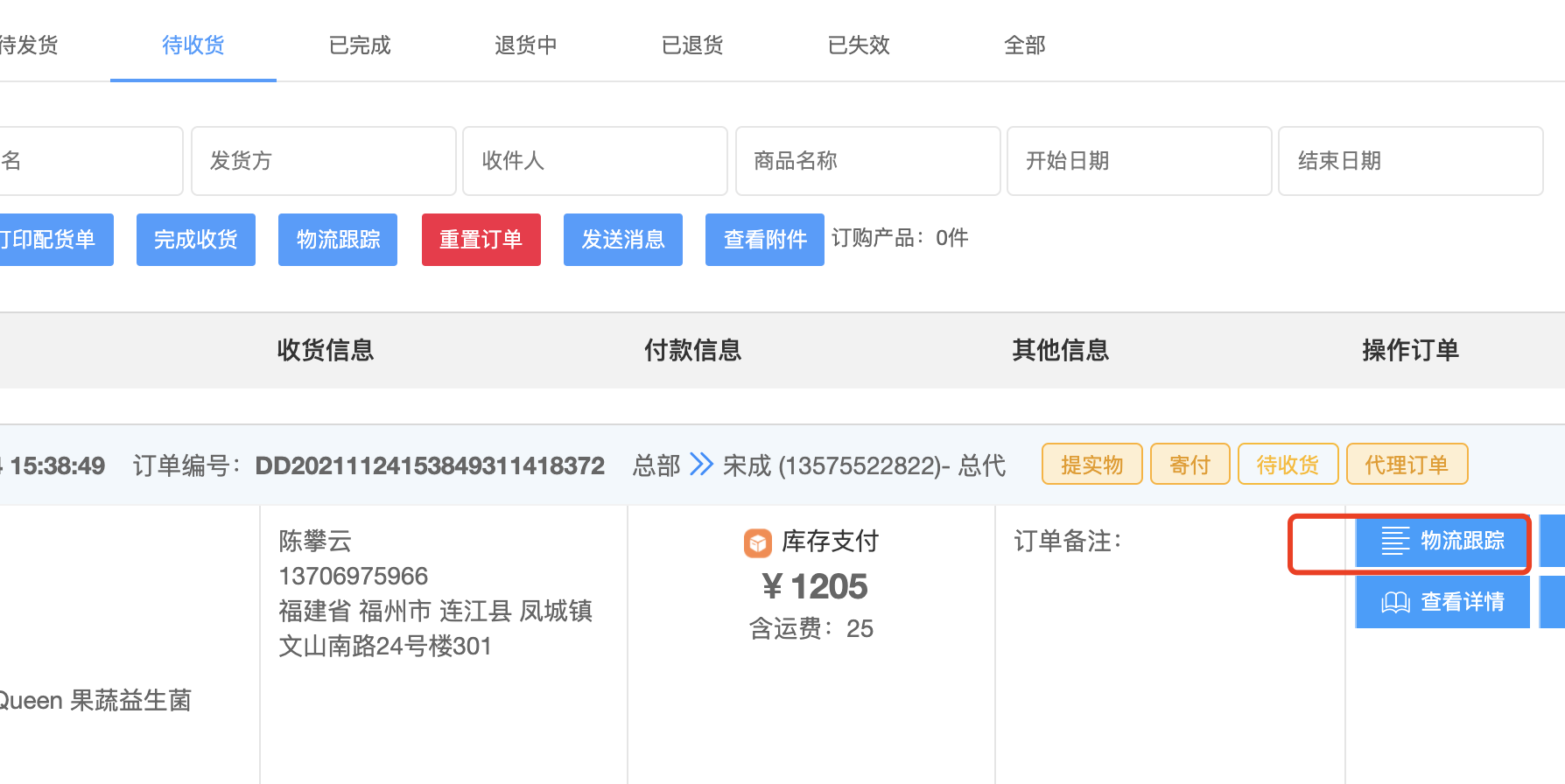Click into the 收件人 input field
Image resolution: width=1565 pixels, height=784 pixels.
pos(594,161)
